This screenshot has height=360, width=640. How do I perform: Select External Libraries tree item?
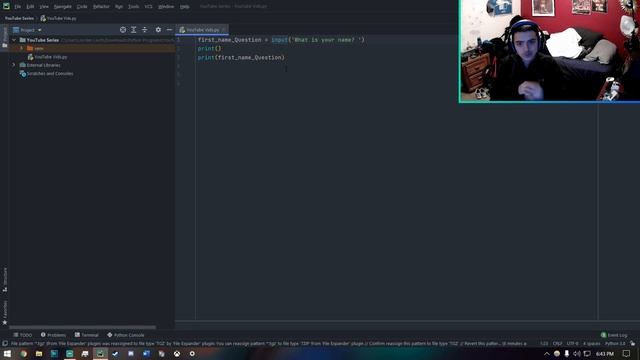click(x=40, y=65)
